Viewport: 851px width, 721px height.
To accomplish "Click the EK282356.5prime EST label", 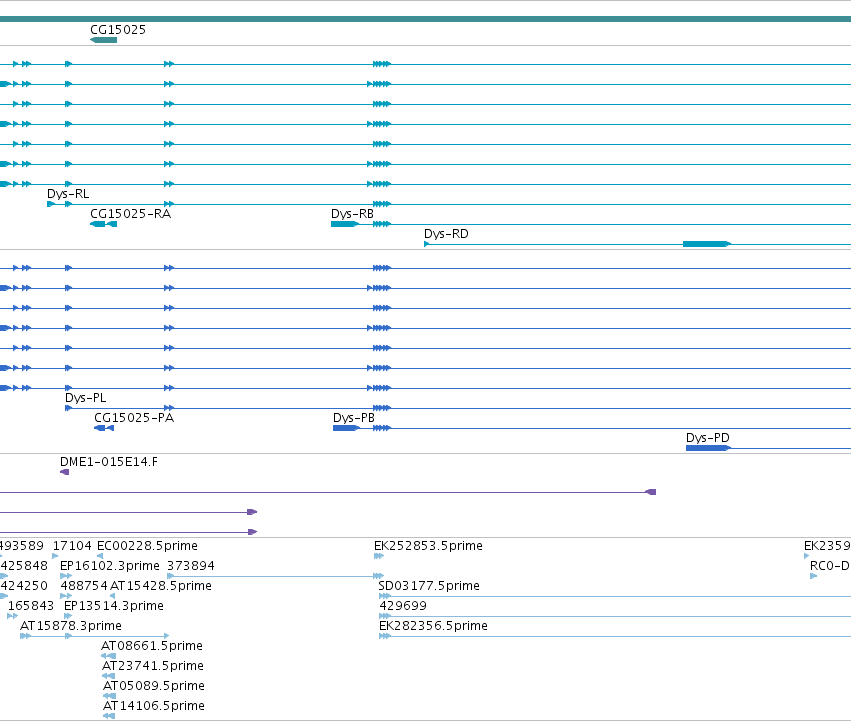I will 433,625.
